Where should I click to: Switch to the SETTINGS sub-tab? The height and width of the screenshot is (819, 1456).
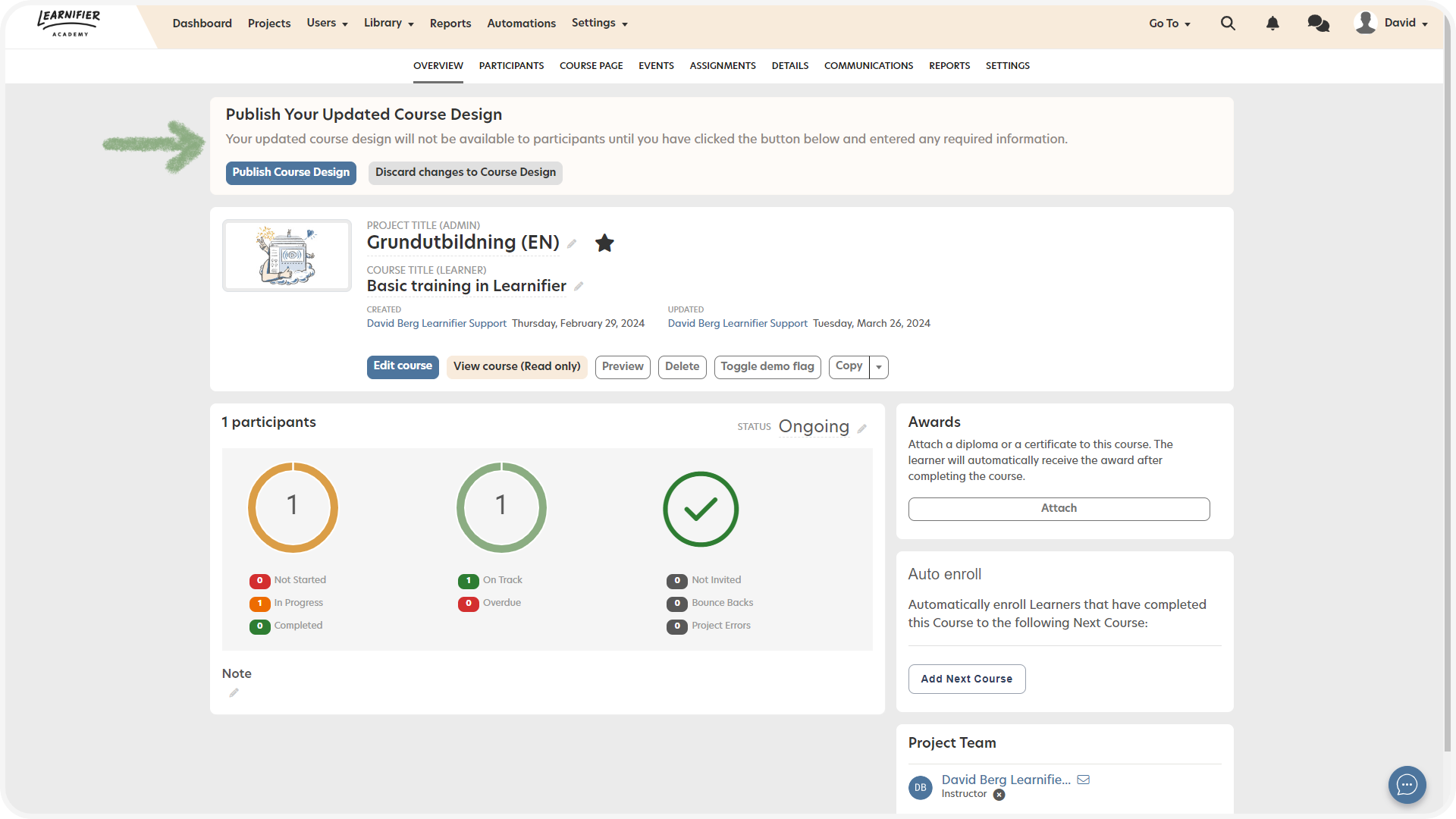tap(1007, 66)
